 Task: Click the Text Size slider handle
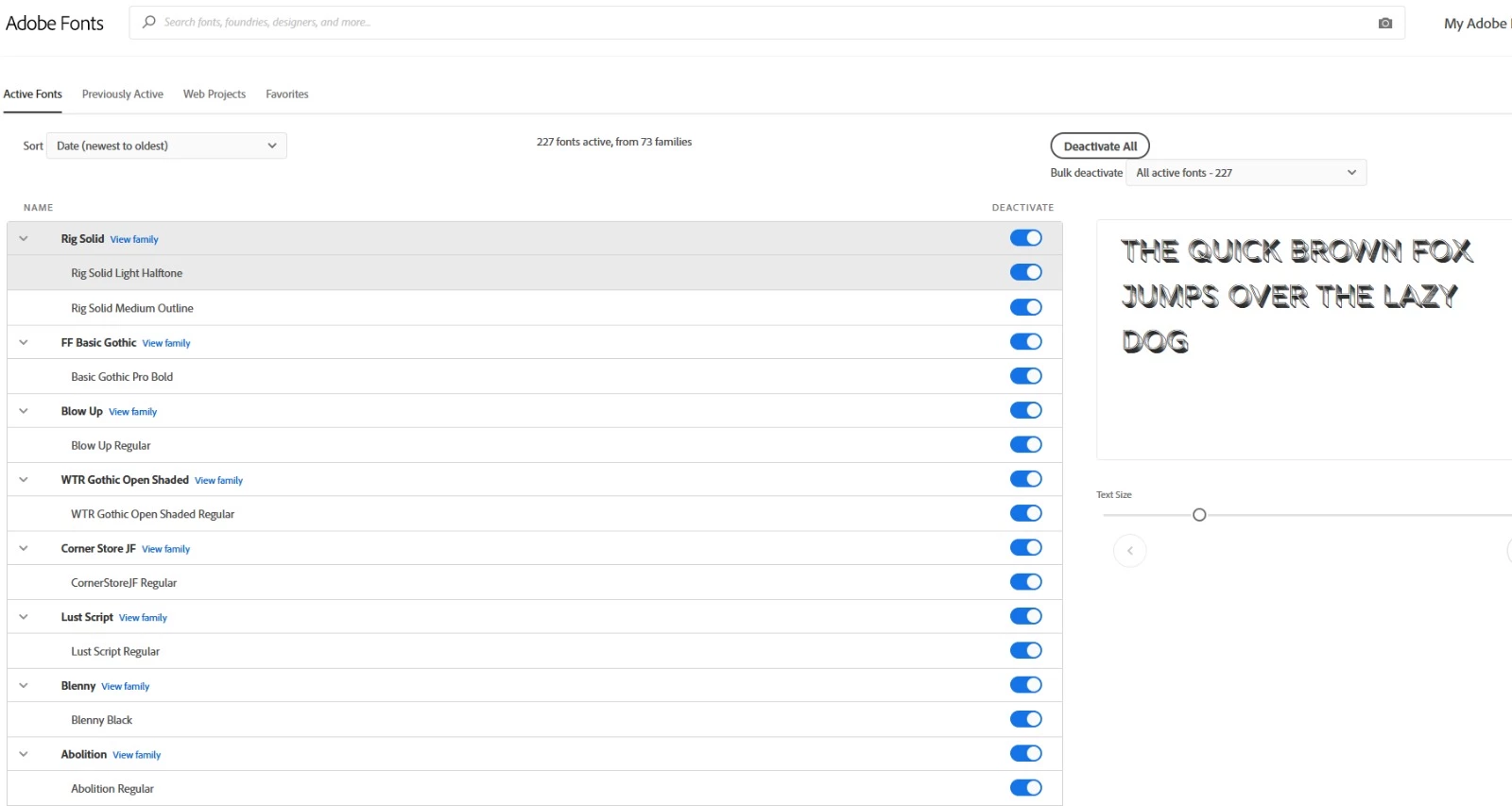pyautogui.click(x=1199, y=515)
